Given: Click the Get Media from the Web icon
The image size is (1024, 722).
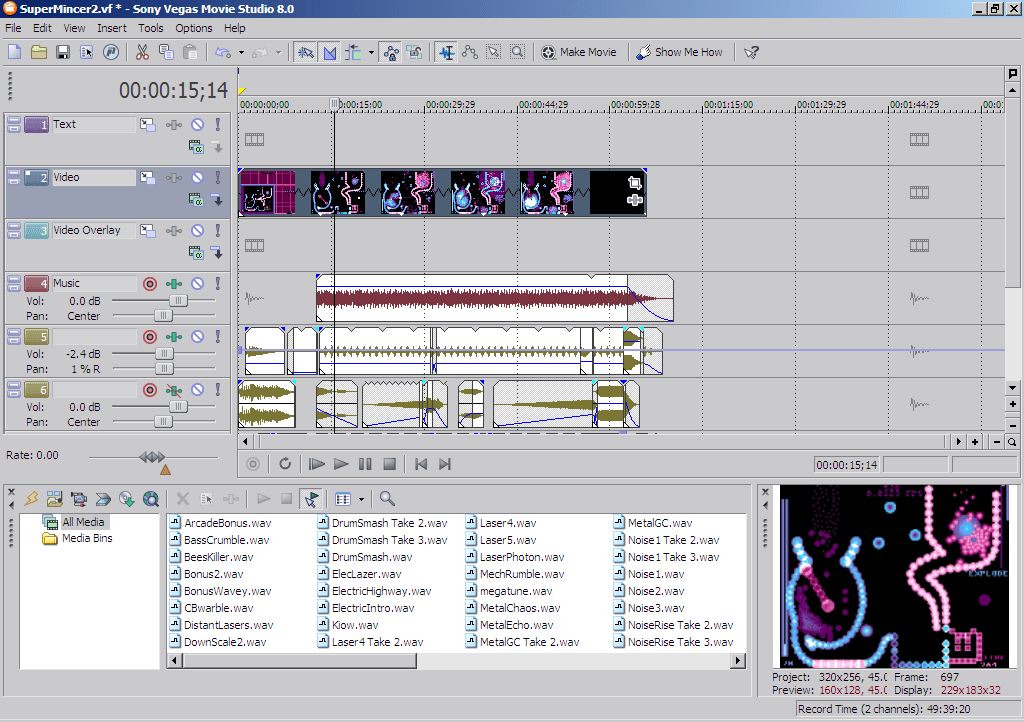Looking at the screenshot, I should click(150, 498).
